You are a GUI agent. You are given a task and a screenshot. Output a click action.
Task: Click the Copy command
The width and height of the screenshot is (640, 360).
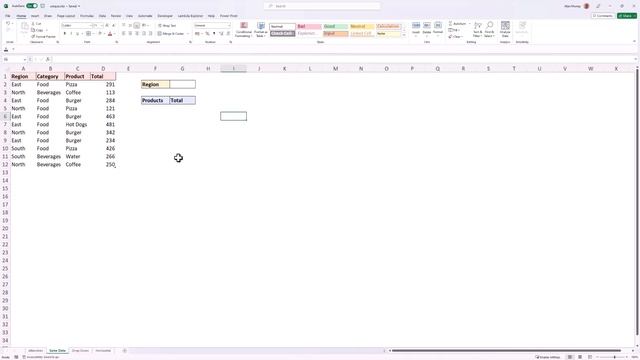38,30
